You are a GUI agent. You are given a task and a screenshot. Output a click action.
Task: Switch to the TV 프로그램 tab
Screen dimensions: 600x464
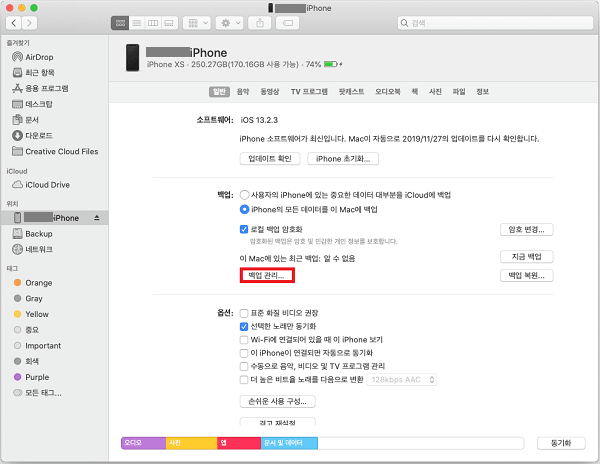tap(309, 92)
